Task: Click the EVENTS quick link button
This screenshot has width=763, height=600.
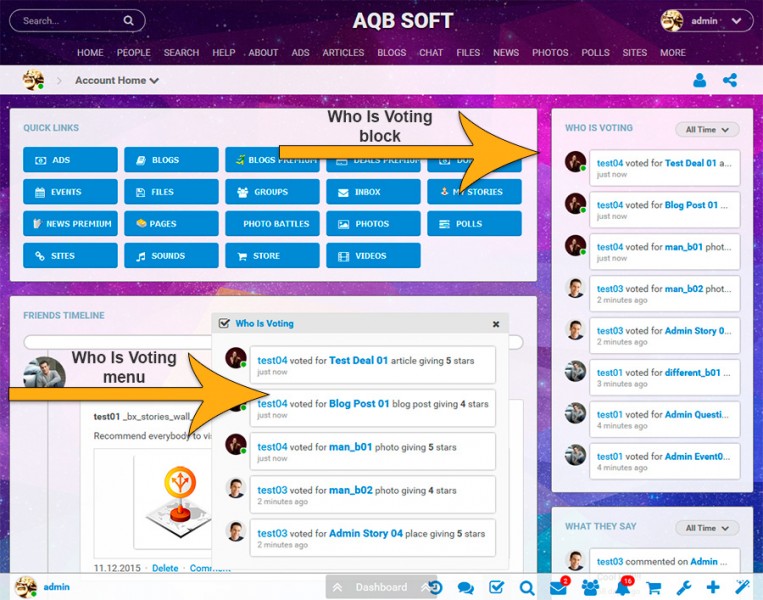Action: coord(70,192)
